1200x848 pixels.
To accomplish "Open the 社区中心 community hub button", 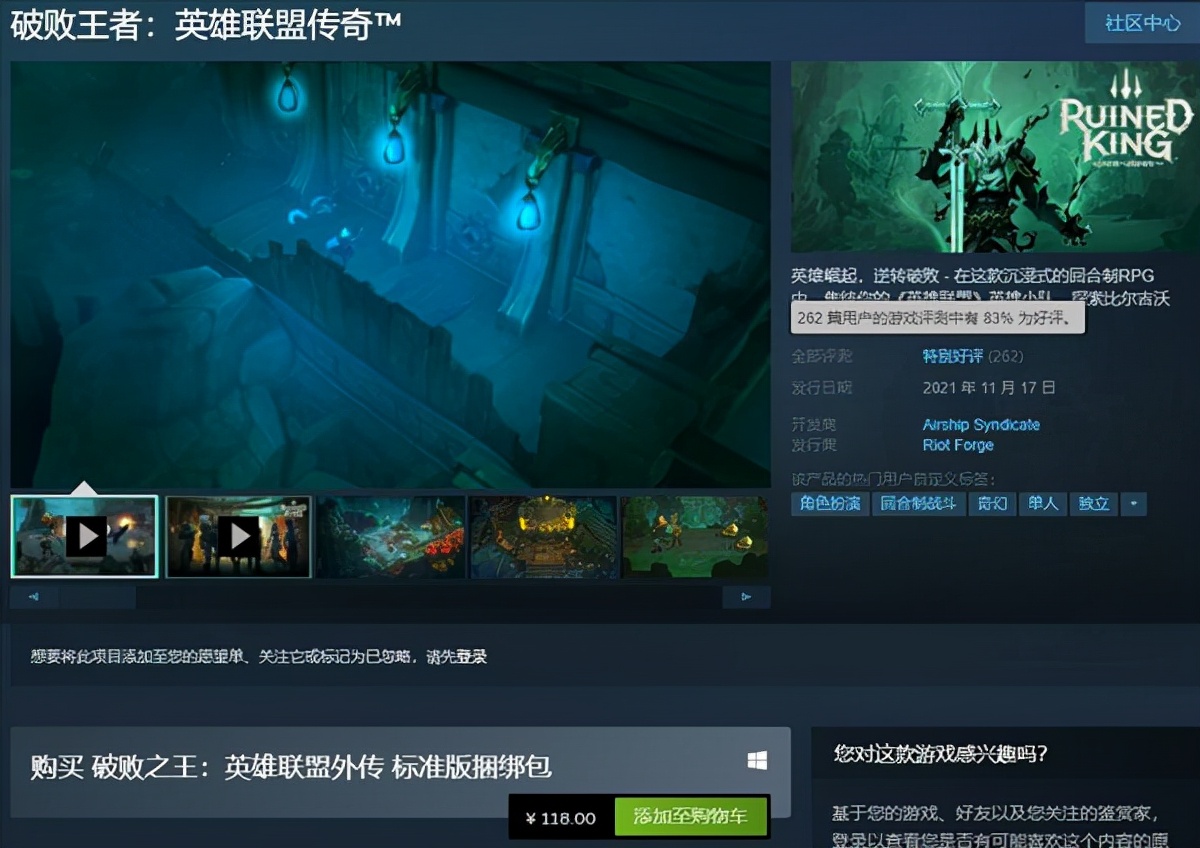I will [x=1142, y=22].
